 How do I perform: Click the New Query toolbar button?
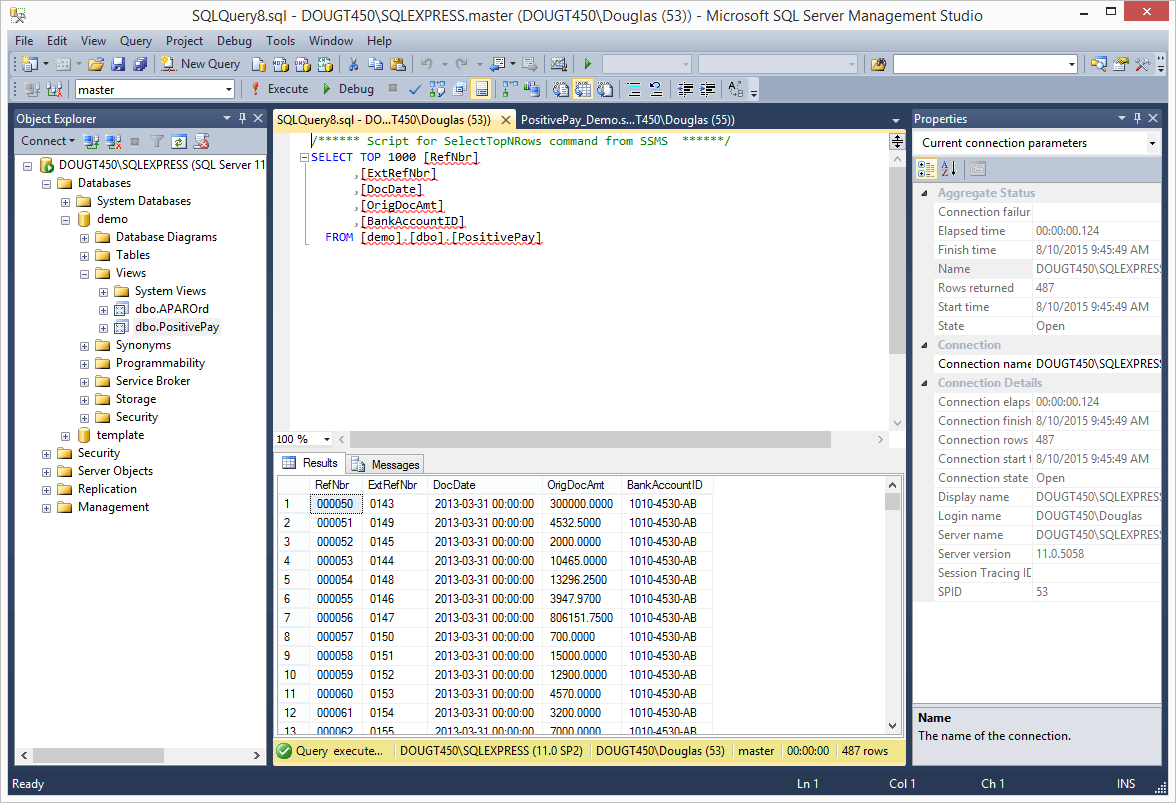coord(200,64)
